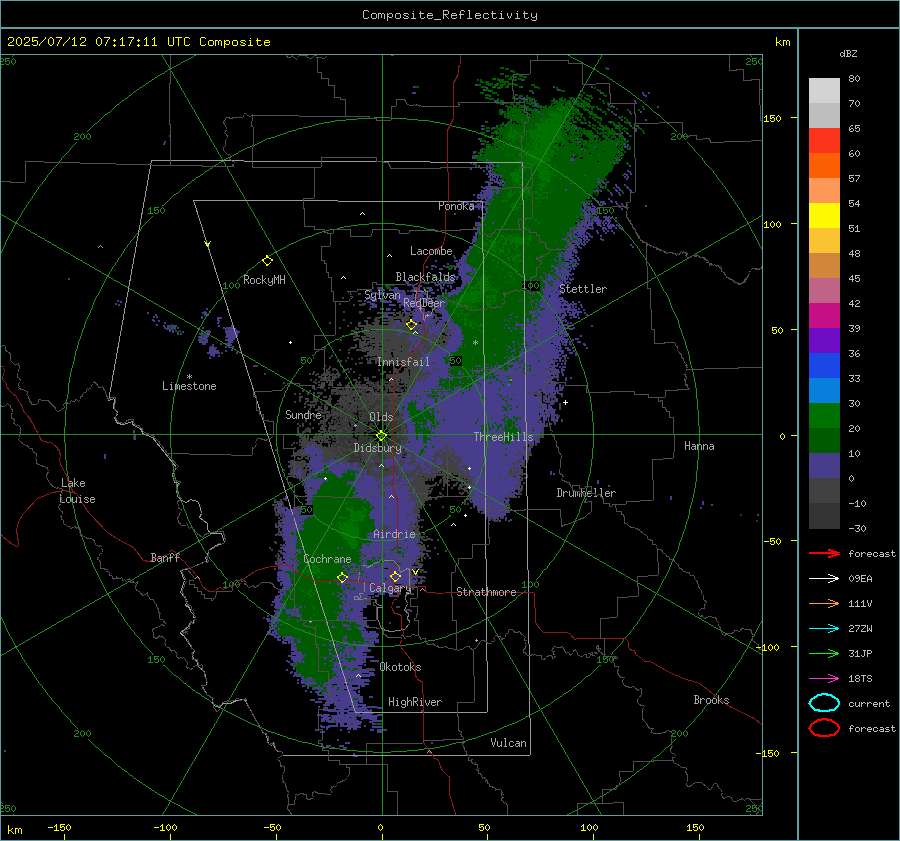Select the red 65 dBZ color swatch
Viewport: 900px width, 841px height.
point(824,140)
